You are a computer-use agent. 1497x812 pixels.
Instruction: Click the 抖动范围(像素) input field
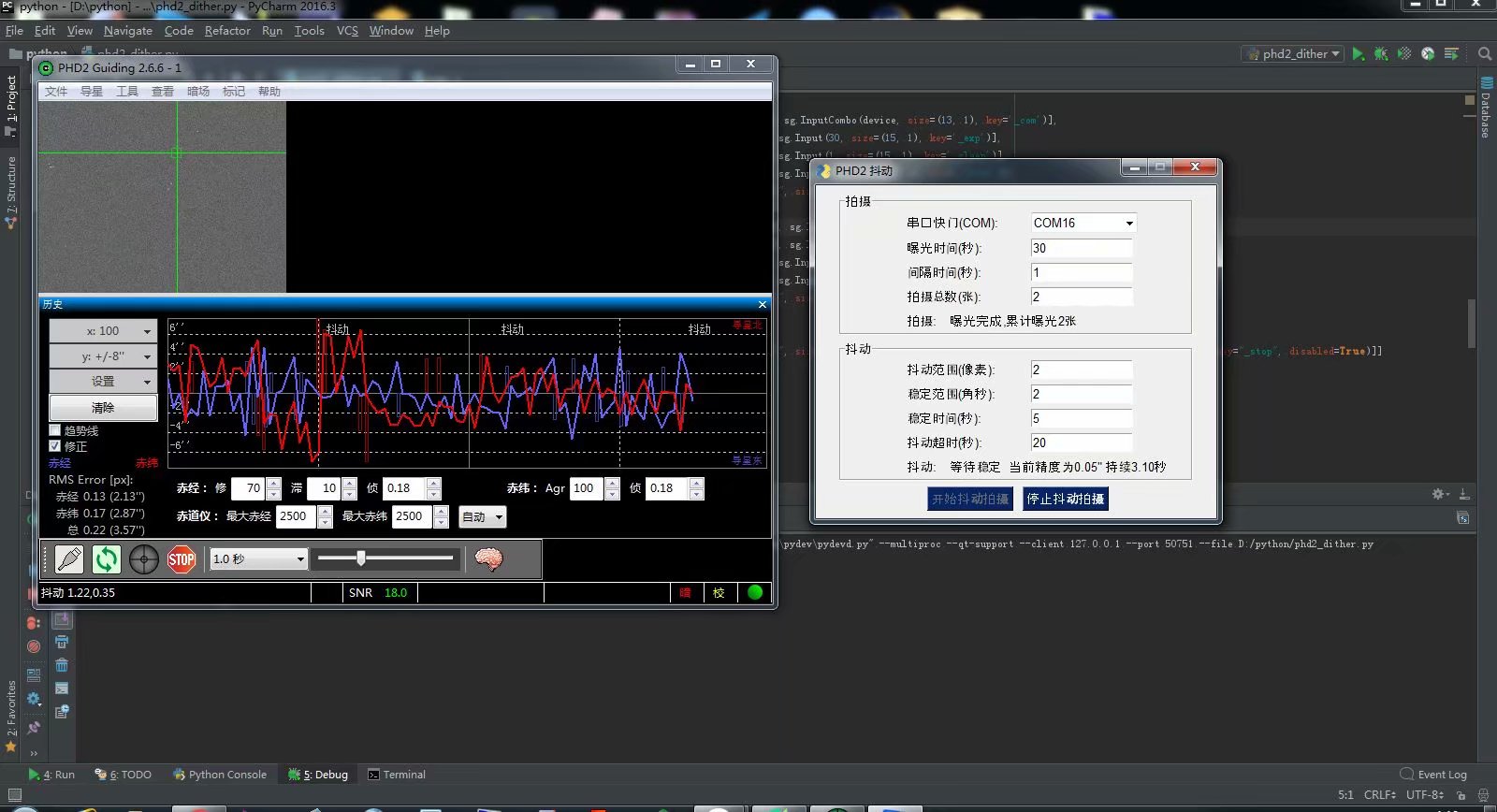1082,370
